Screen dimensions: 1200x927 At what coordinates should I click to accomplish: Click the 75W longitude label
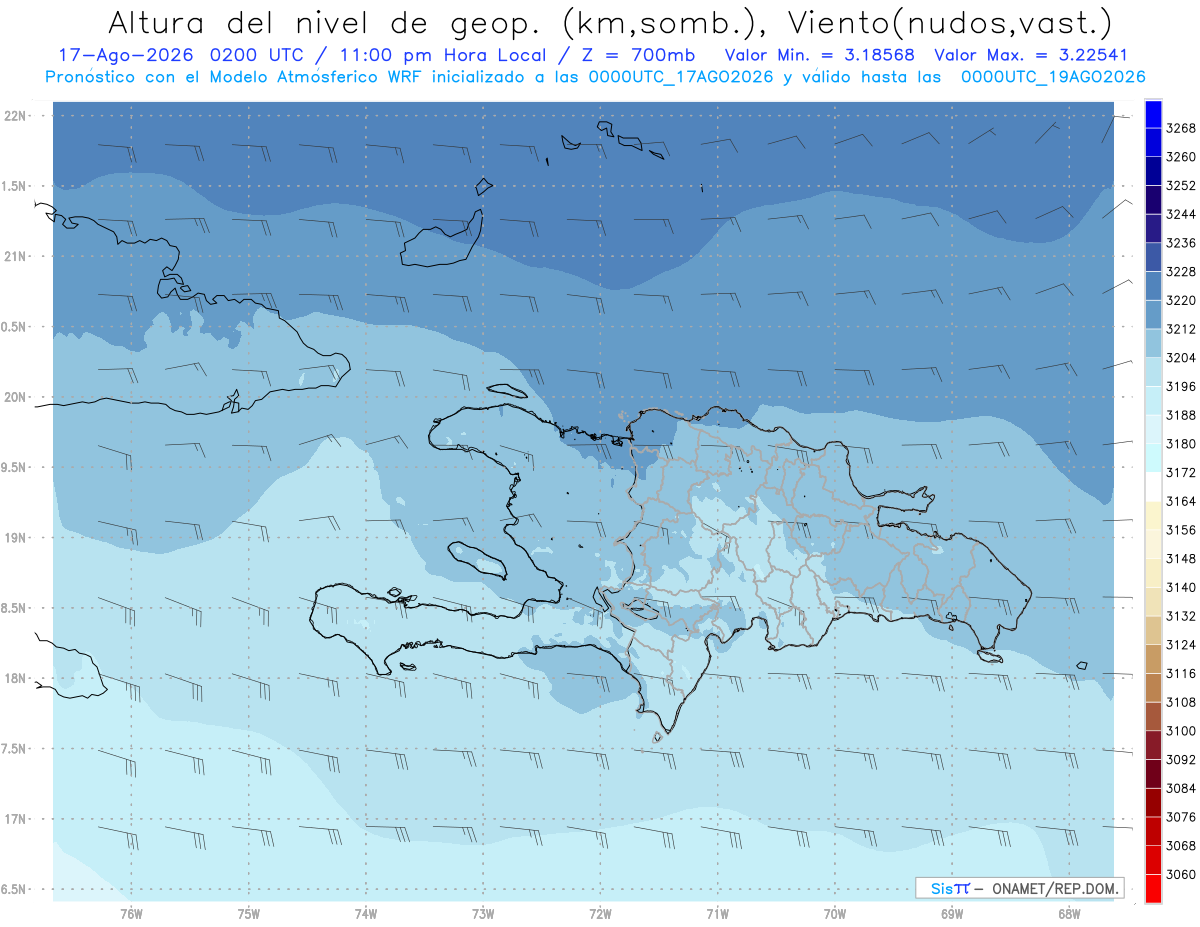click(x=249, y=913)
